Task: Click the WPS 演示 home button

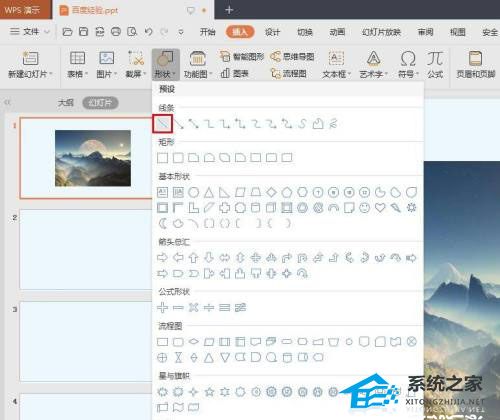Action: (26, 10)
